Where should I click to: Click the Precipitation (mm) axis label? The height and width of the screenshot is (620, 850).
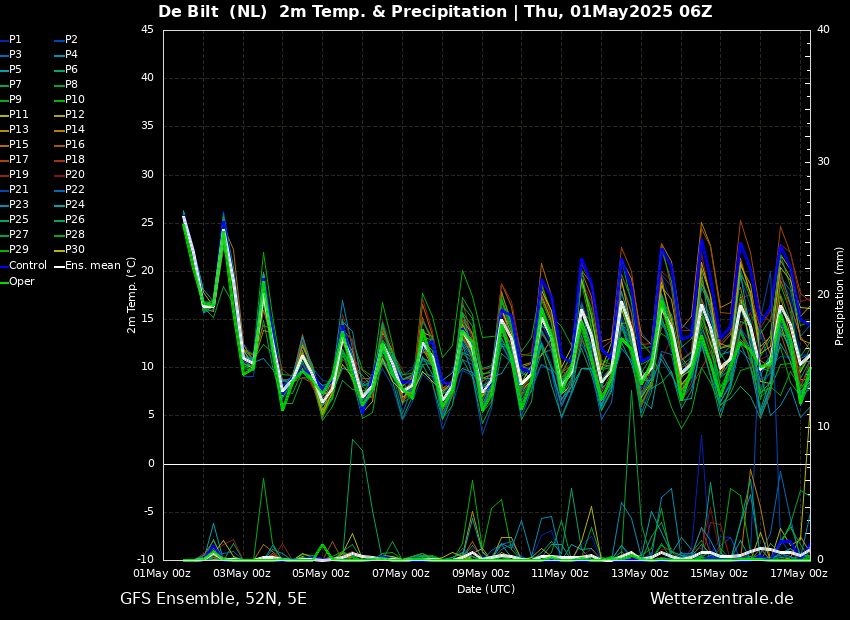point(840,296)
